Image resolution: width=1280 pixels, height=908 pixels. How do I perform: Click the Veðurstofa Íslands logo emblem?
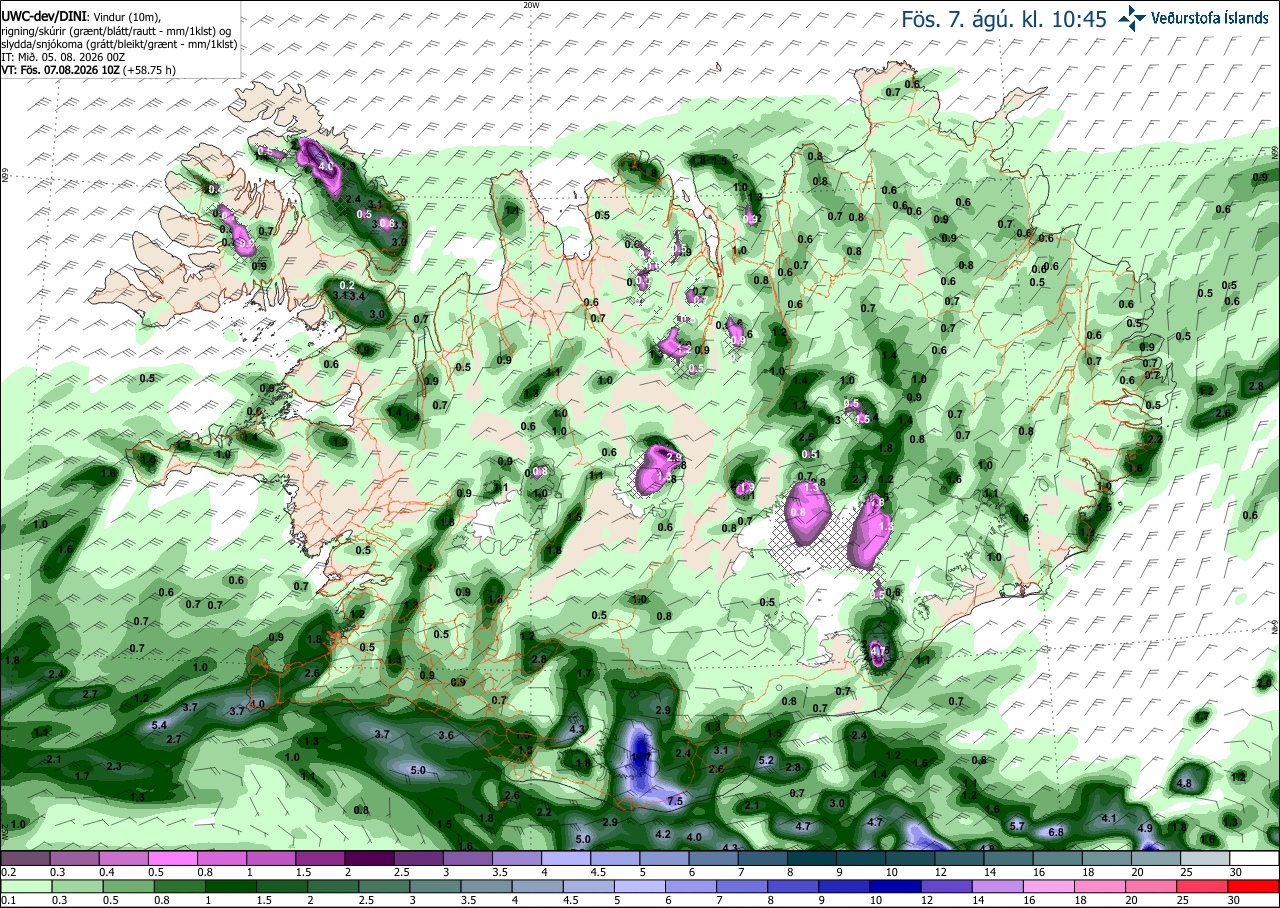(x=1132, y=18)
